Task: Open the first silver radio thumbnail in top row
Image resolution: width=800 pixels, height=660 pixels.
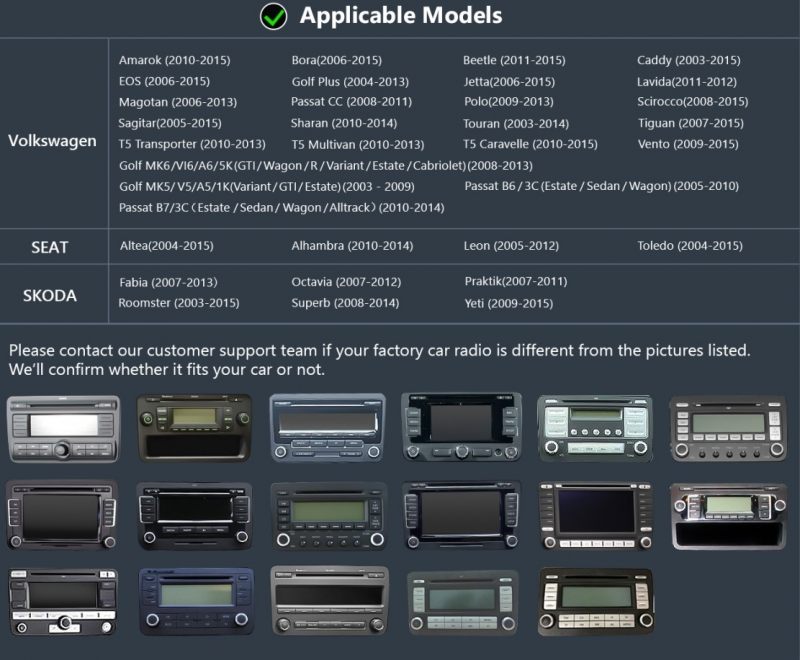Action: click(x=63, y=429)
